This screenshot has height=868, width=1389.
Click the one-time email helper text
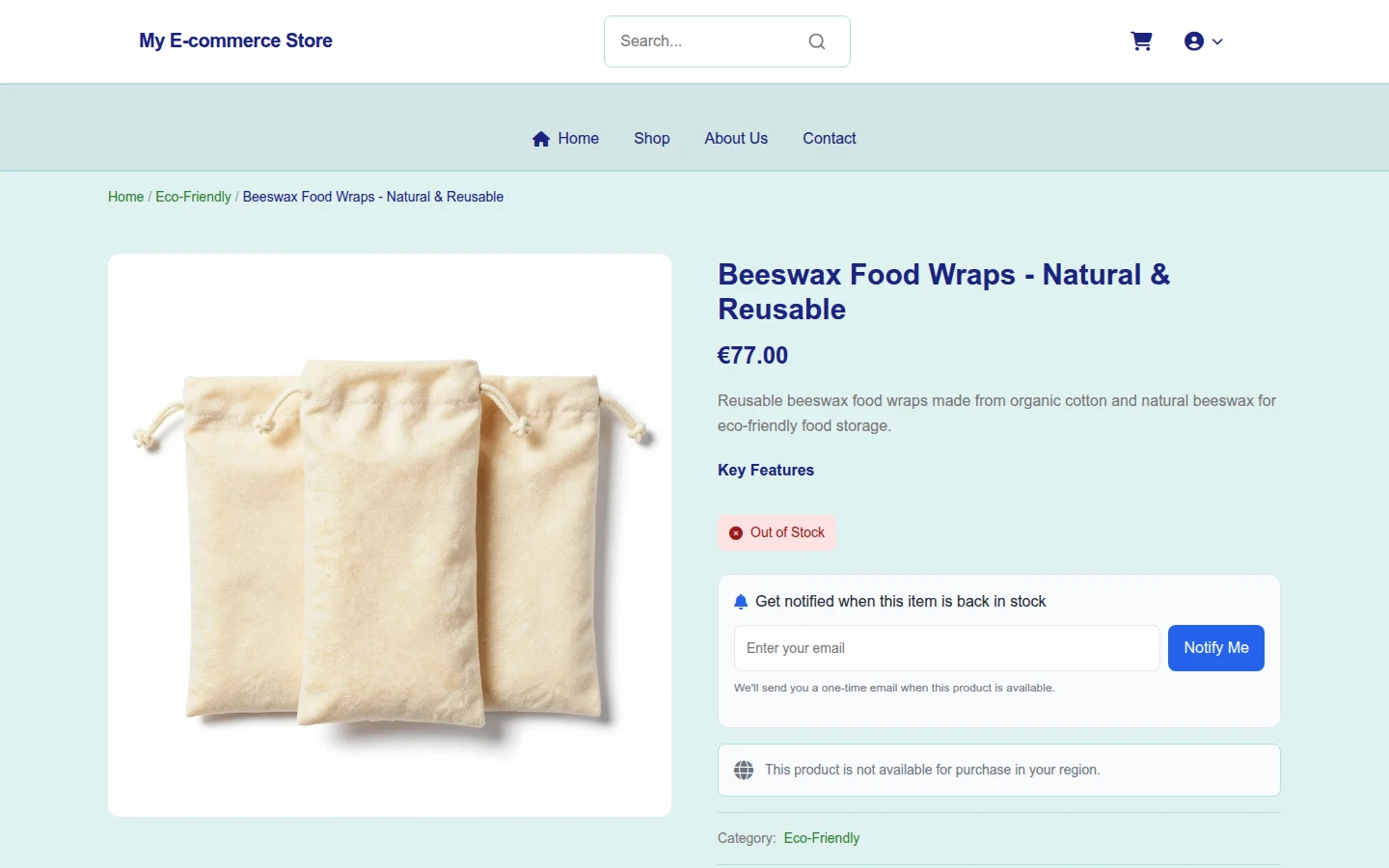pos(894,688)
